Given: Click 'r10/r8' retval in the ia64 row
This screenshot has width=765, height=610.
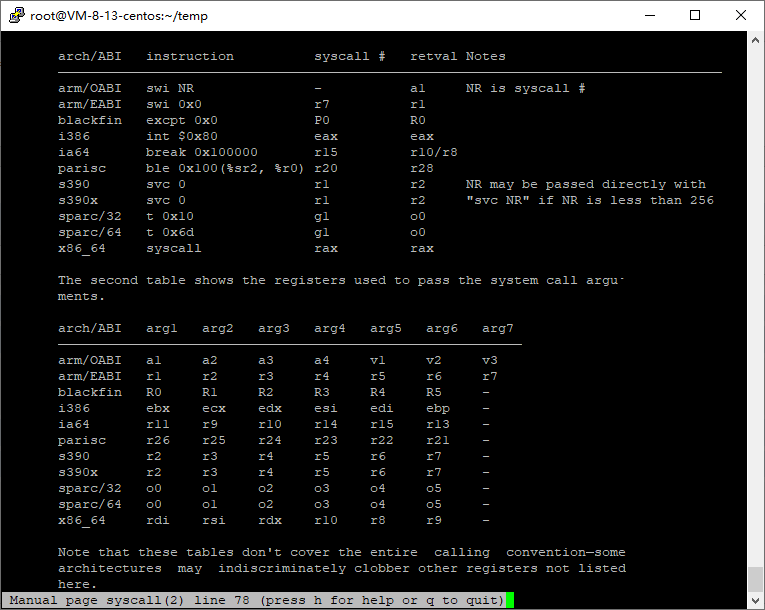Looking at the screenshot, I should click(x=434, y=152).
